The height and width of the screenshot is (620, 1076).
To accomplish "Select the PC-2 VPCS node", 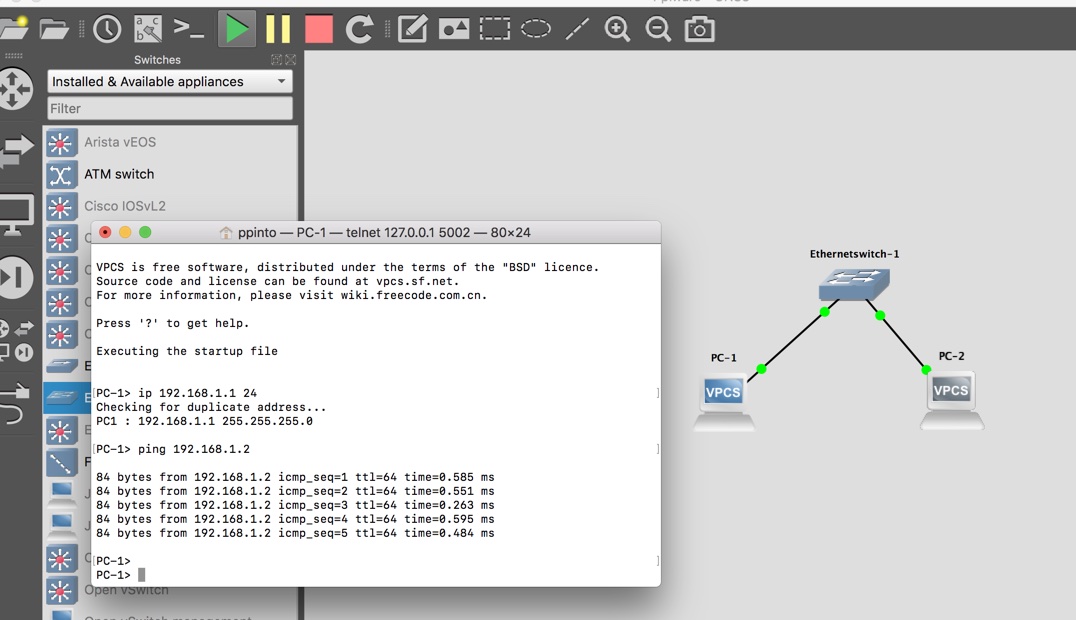I will tap(952, 401).
